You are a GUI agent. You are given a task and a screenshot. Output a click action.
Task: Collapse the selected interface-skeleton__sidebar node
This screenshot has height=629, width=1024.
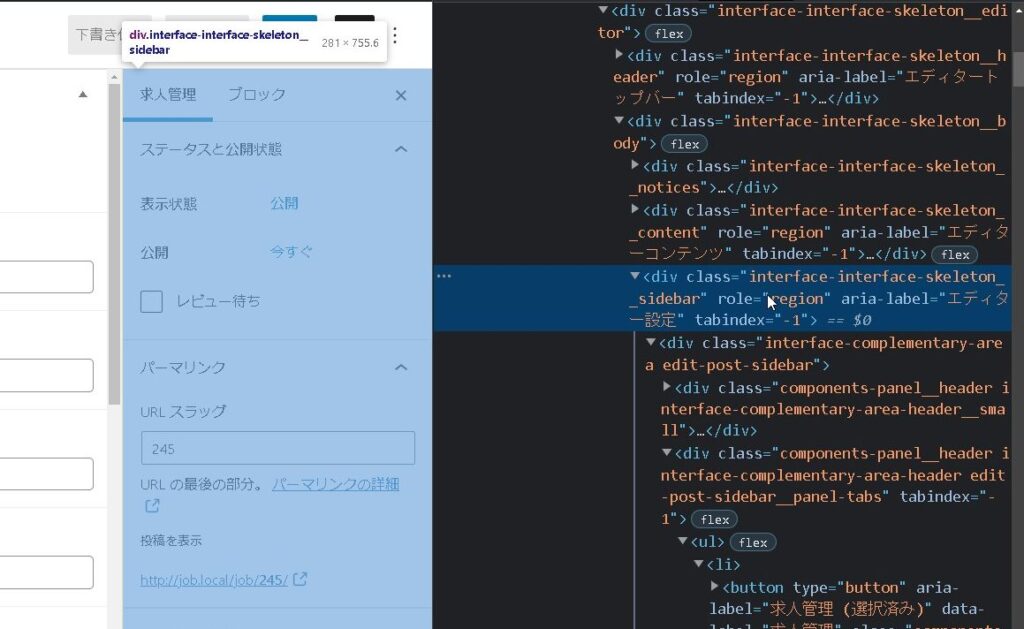click(x=635, y=276)
